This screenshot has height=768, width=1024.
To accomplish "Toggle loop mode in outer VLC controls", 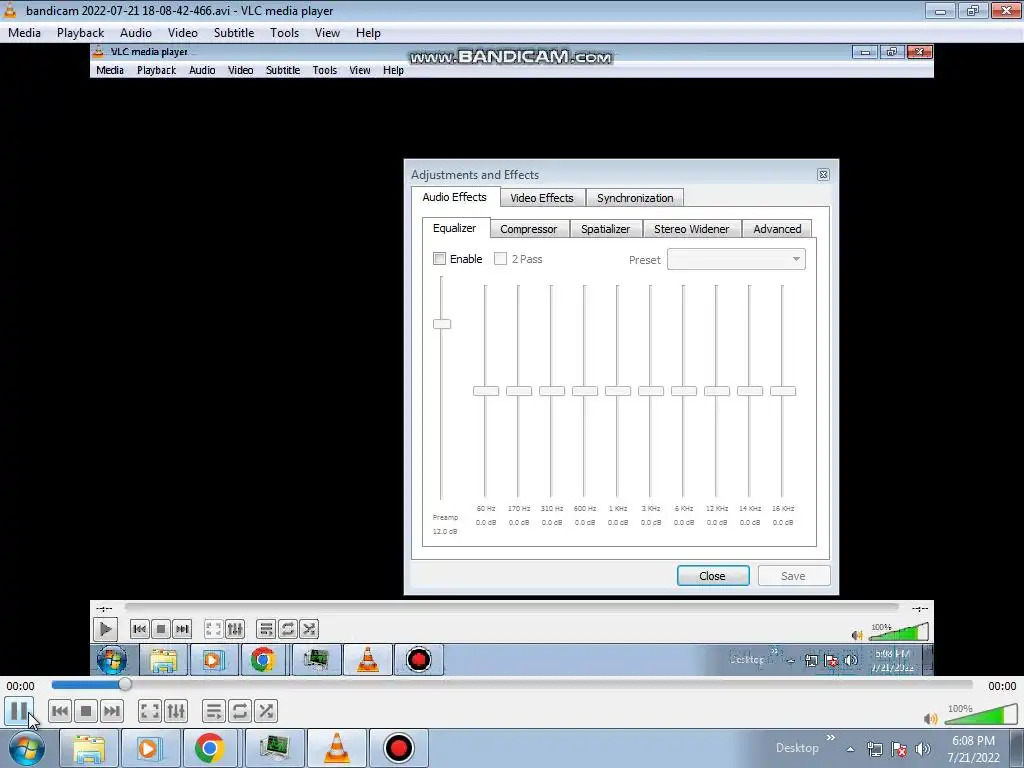I will [240, 711].
